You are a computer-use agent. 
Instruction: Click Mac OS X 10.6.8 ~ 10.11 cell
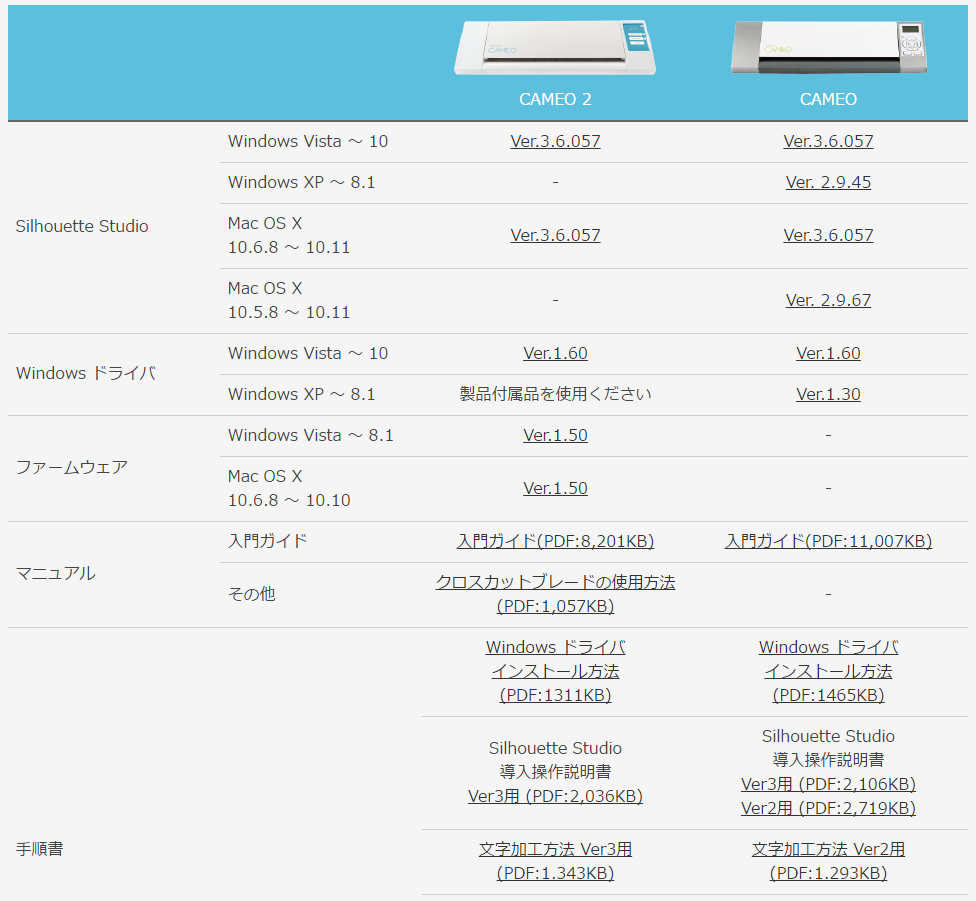pyautogui.click(x=289, y=235)
